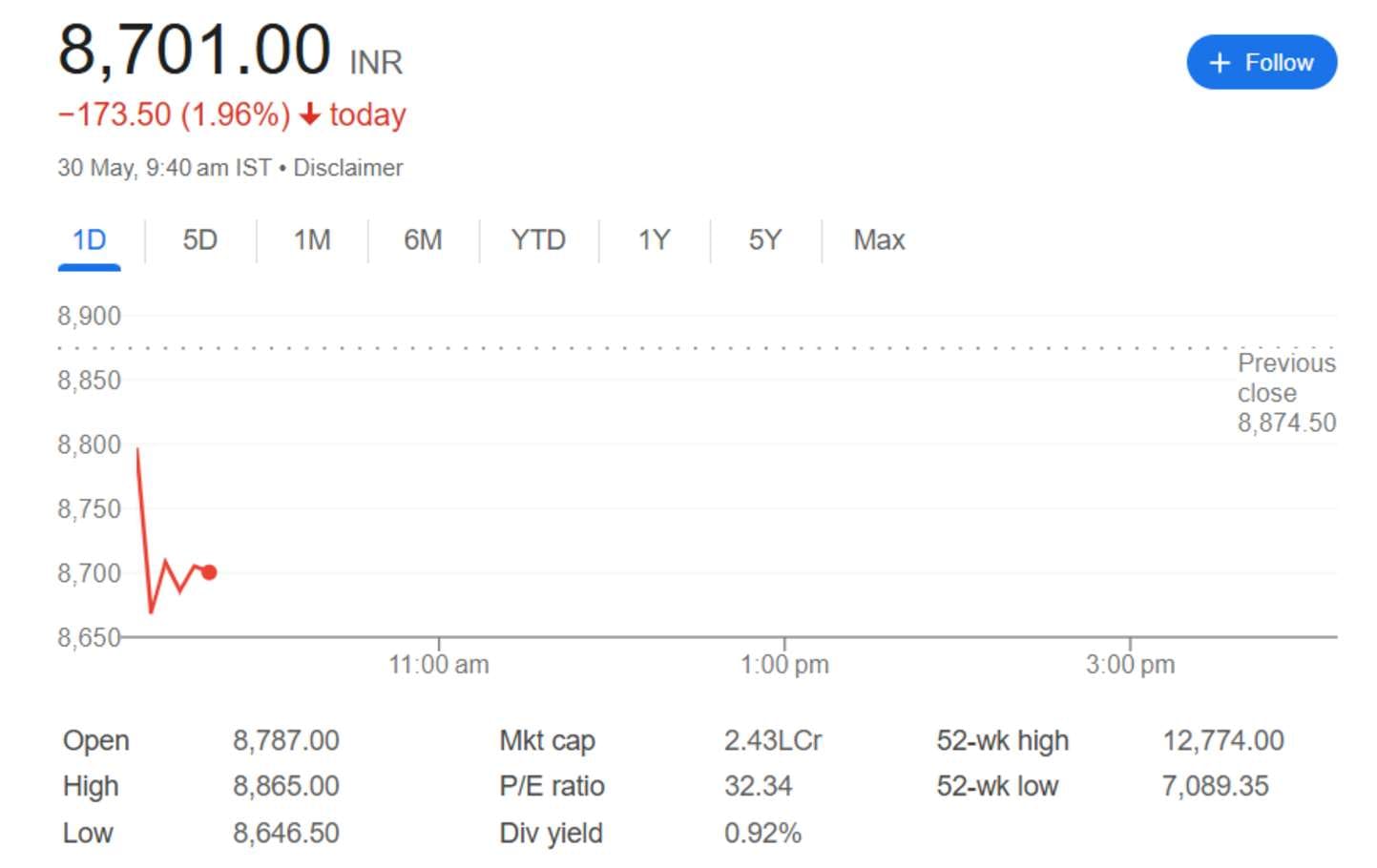Click the Div yield 0.92% figure
Screen dimensions: 1377x868
tap(762, 833)
